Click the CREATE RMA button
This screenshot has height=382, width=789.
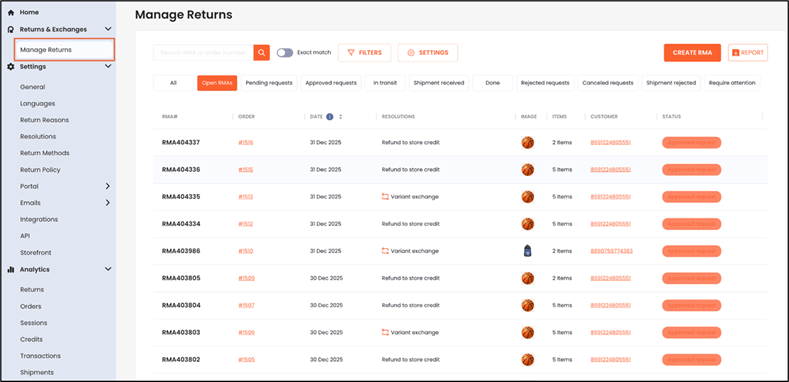(x=692, y=53)
